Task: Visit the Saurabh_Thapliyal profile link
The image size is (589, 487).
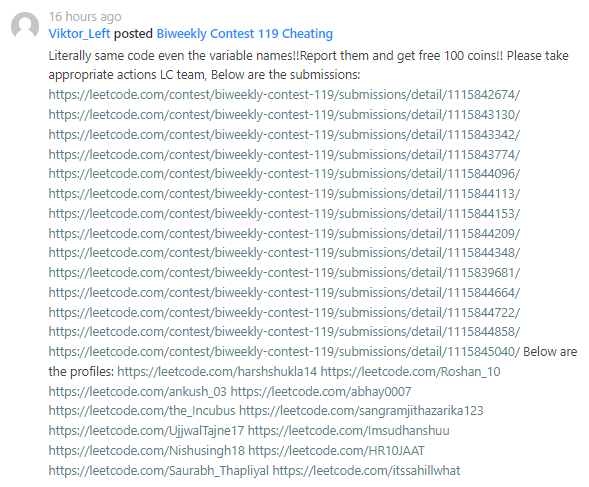Action: [159, 470]
